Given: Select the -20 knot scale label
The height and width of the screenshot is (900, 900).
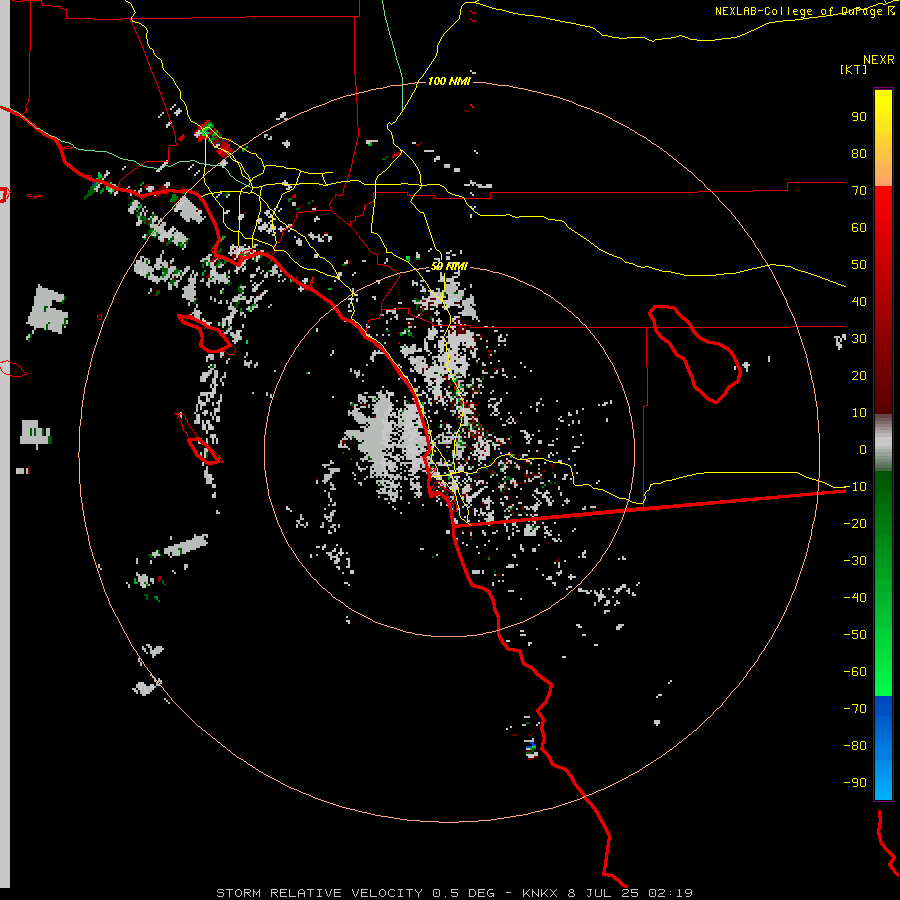Looking at the screenshot, I should coord(855,523).
